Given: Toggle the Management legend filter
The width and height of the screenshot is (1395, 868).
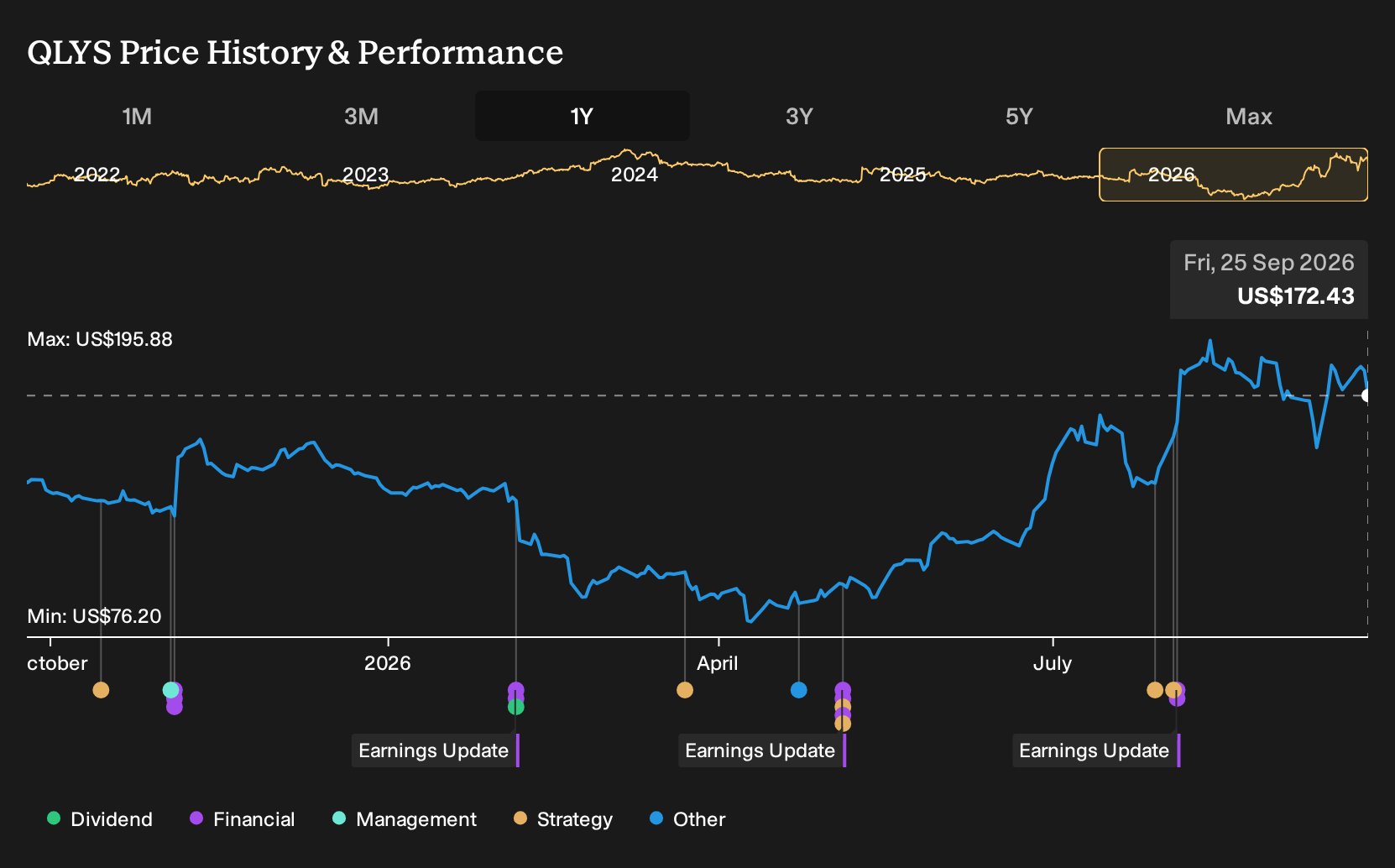Looking at the screenshot, I should click(405, 819).
